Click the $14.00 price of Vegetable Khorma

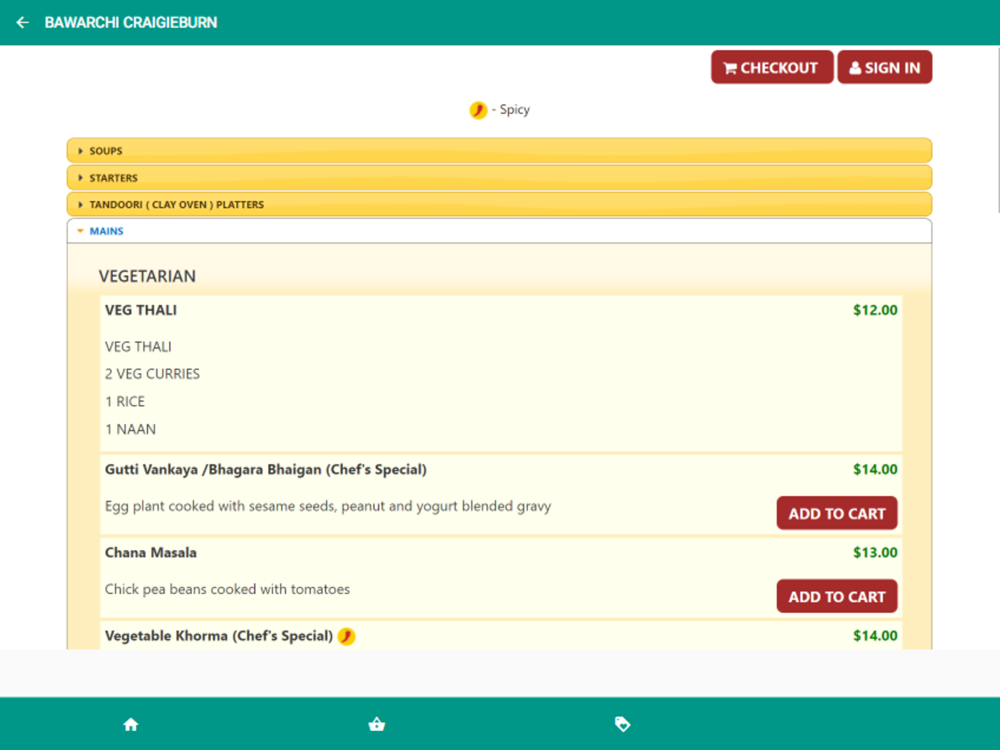coord(875,636)
